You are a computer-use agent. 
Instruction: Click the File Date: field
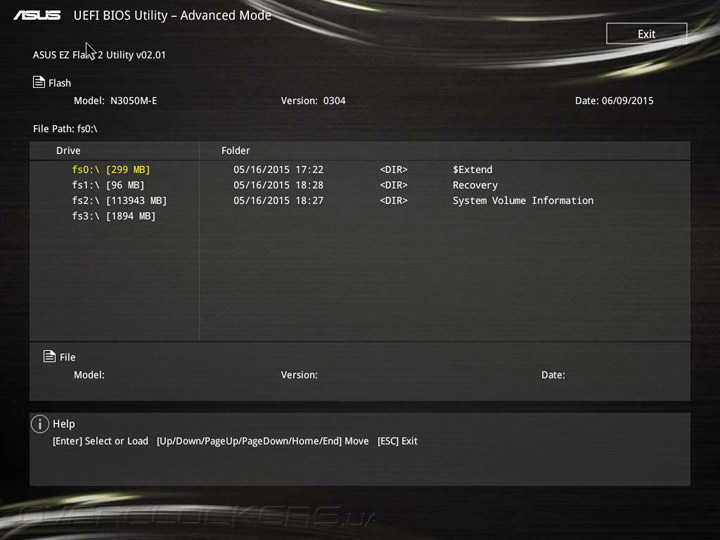[x=553, y=375]
